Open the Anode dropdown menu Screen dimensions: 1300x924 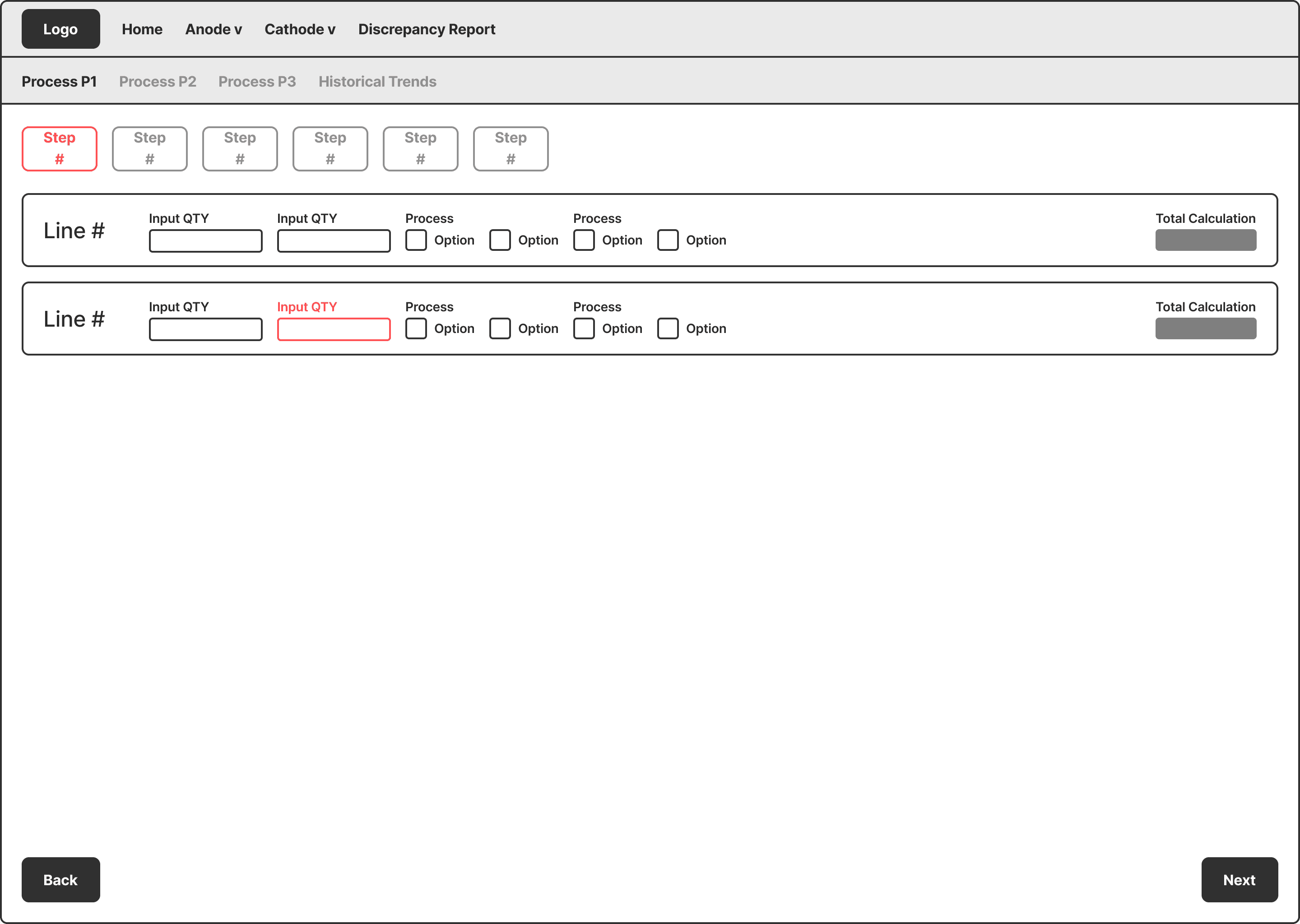point(214,29)
